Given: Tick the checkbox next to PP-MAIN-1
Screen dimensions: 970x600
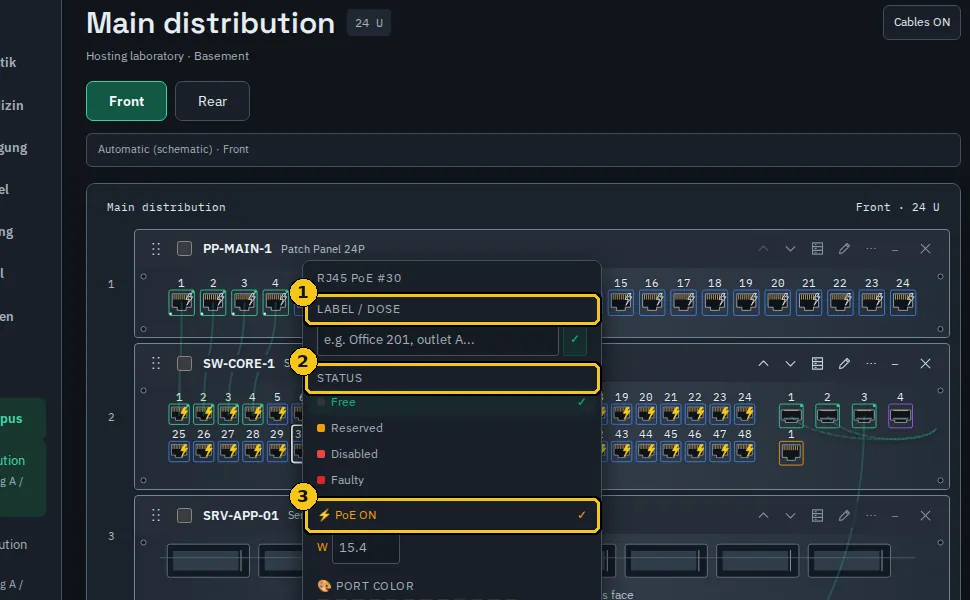Looking at the screenshot, I should 184,249.
